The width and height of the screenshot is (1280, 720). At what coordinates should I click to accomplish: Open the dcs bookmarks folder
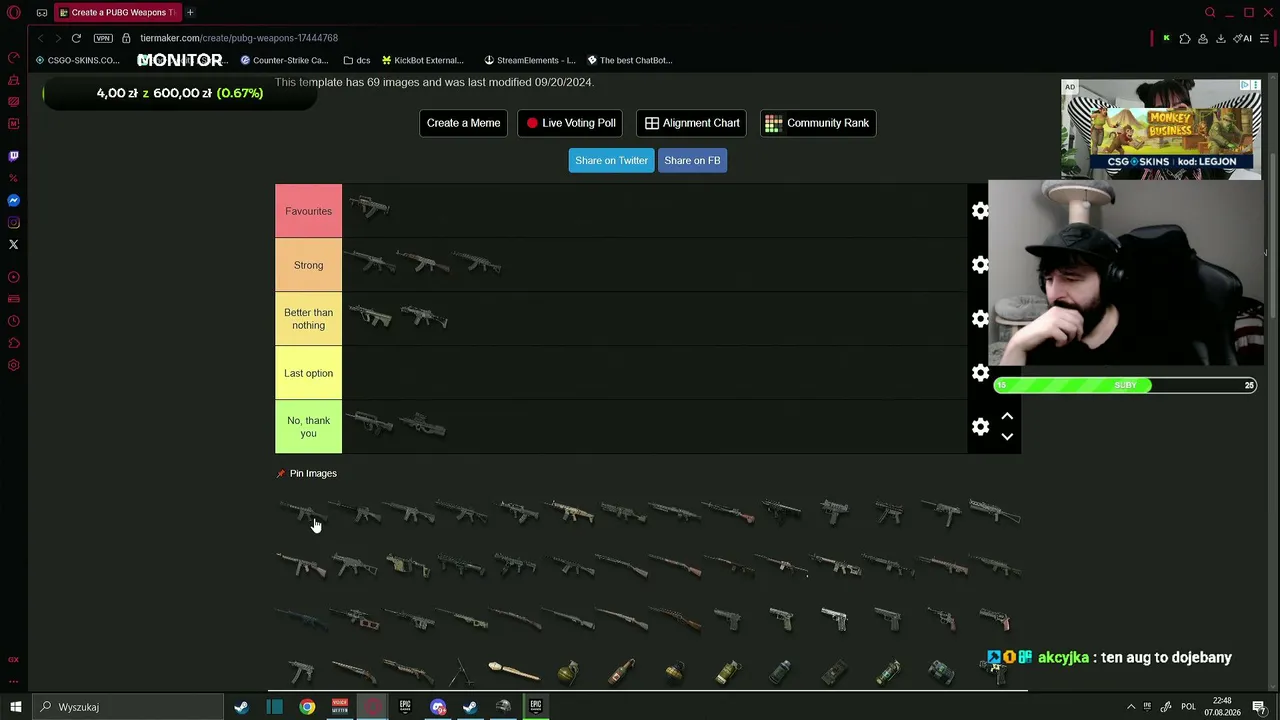coord(356,60)
